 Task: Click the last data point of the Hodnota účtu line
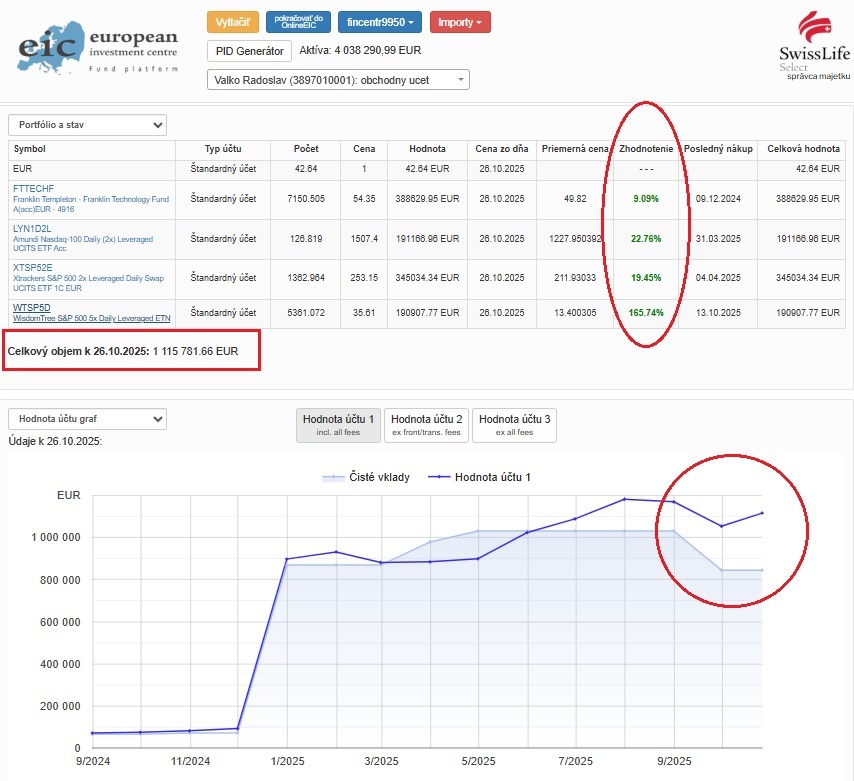762,513
